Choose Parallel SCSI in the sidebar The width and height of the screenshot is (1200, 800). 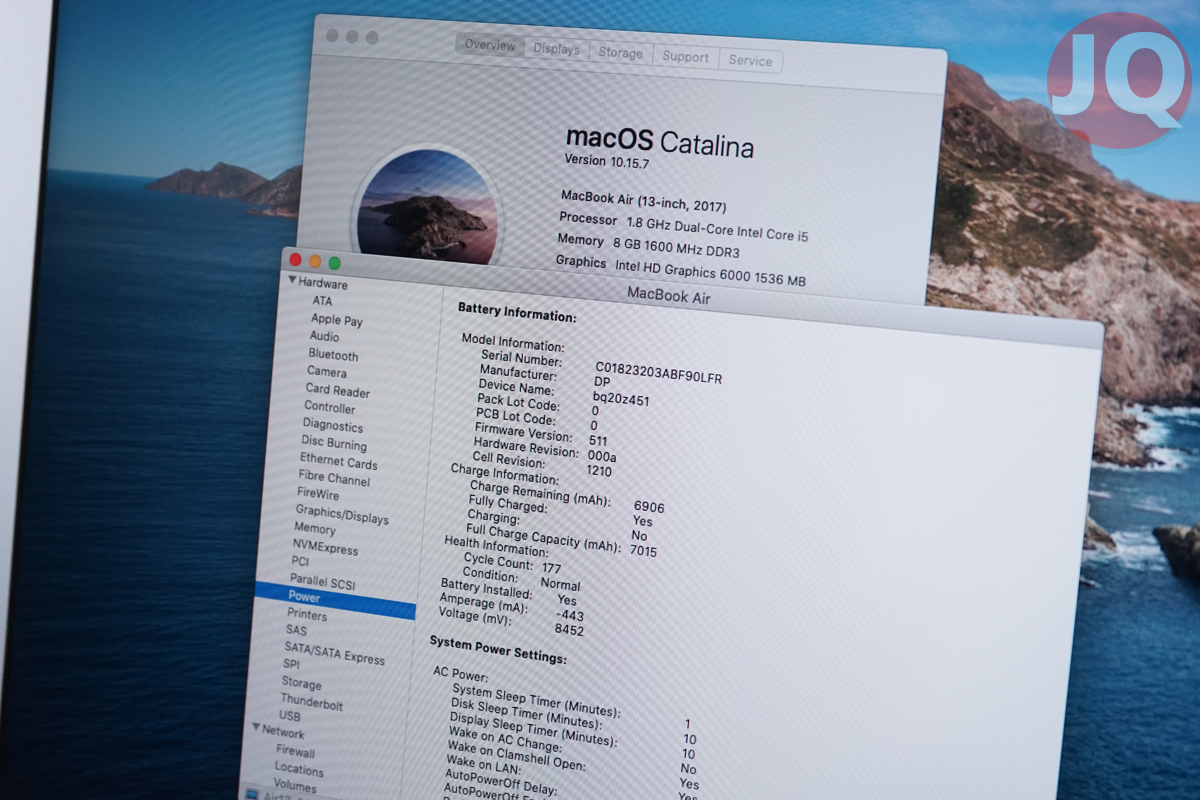(322, 581)
